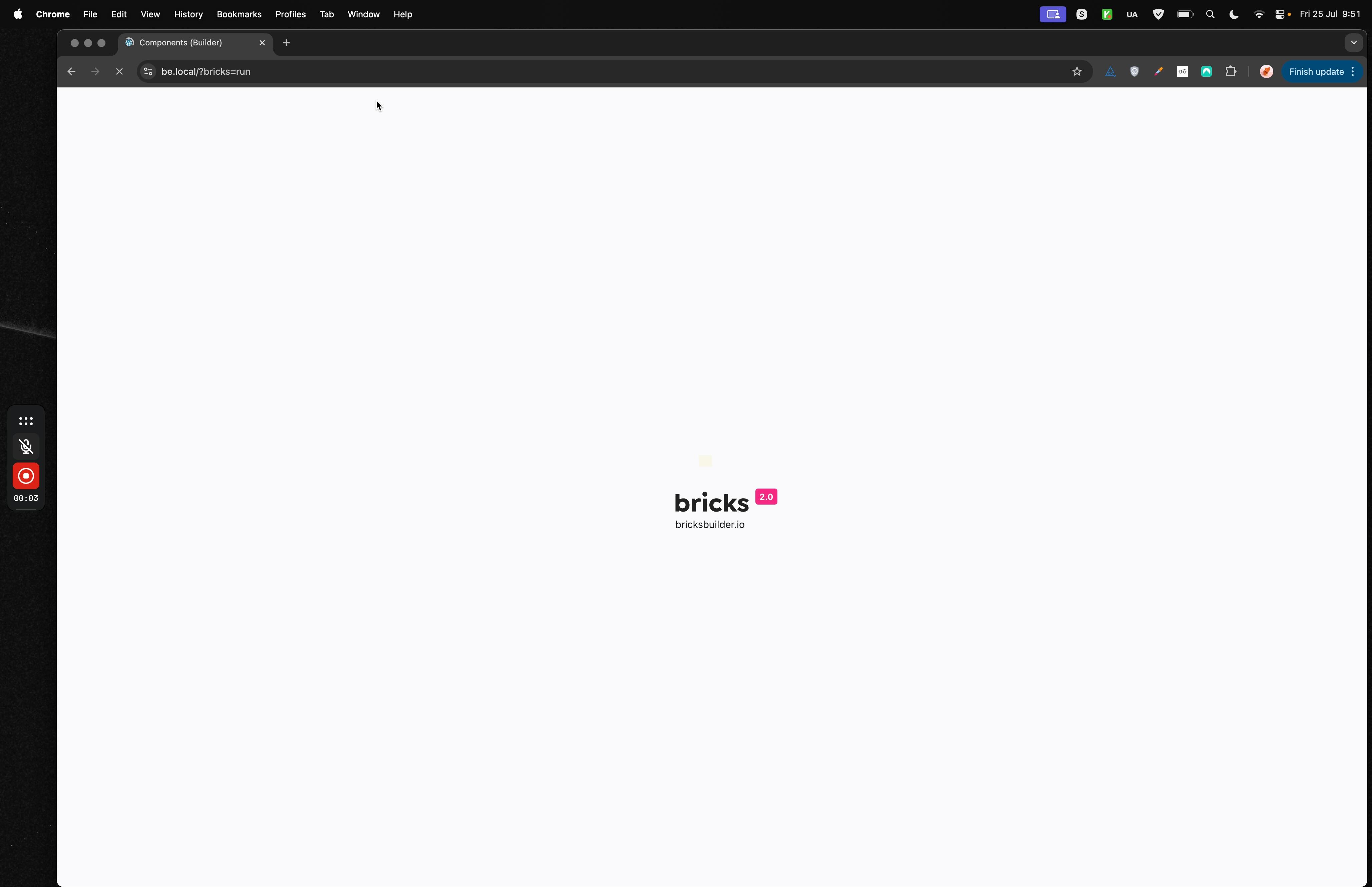This screenshot has width=1372, height=887.
Task: Go back to previous page
Action: pos(71,71)
